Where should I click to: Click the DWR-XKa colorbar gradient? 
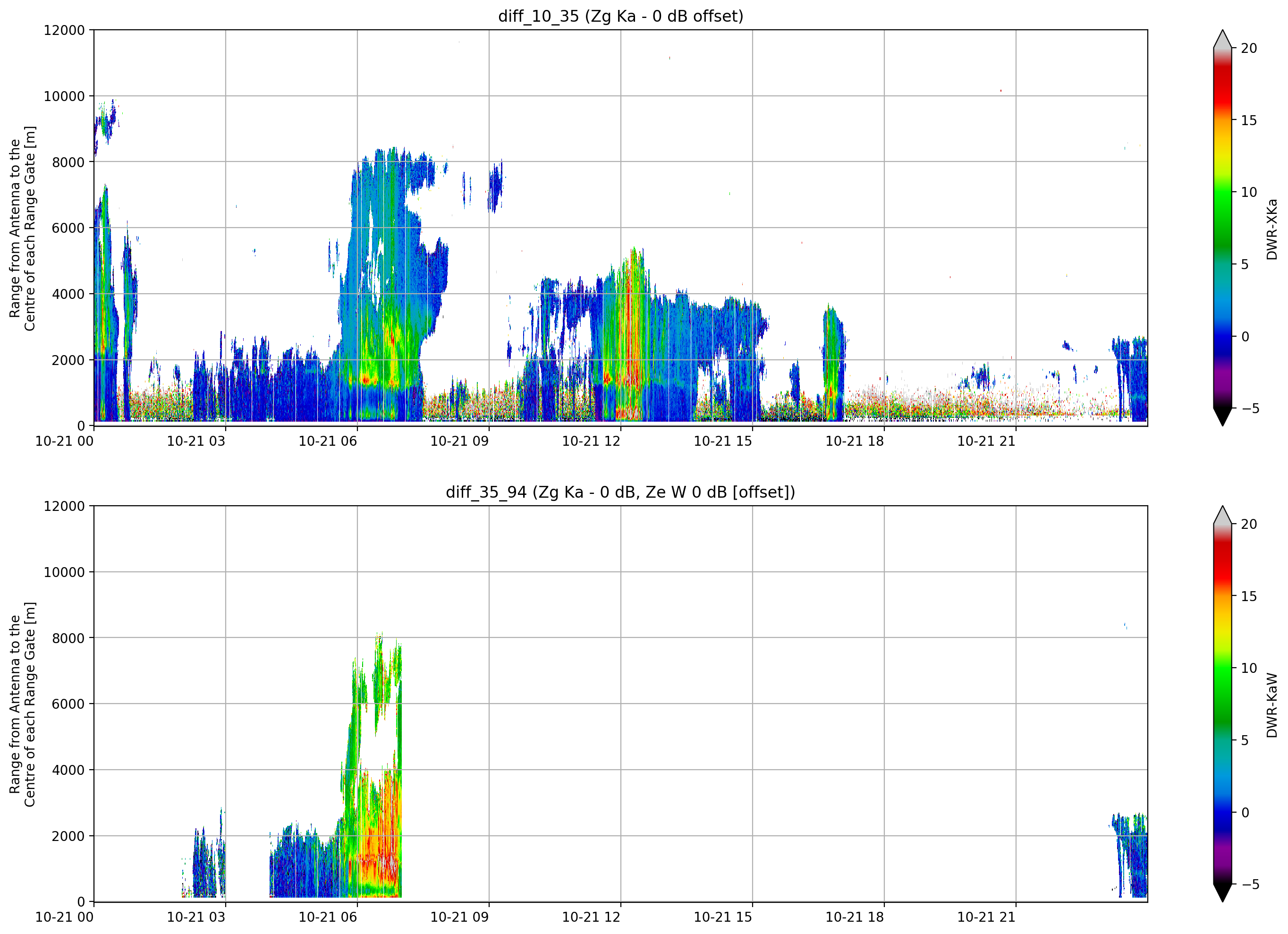pyautogui.click(x=1223, y=228)
